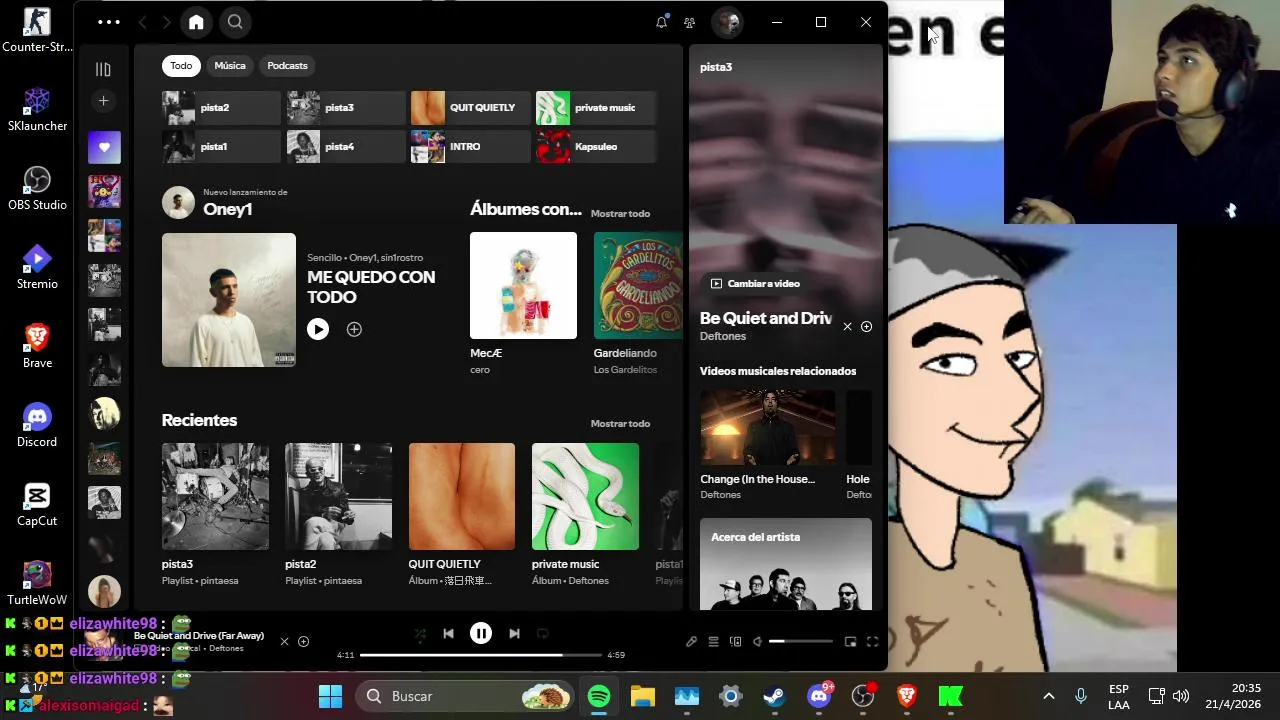Click Cambiar a video button

click(x=755, y=284)
